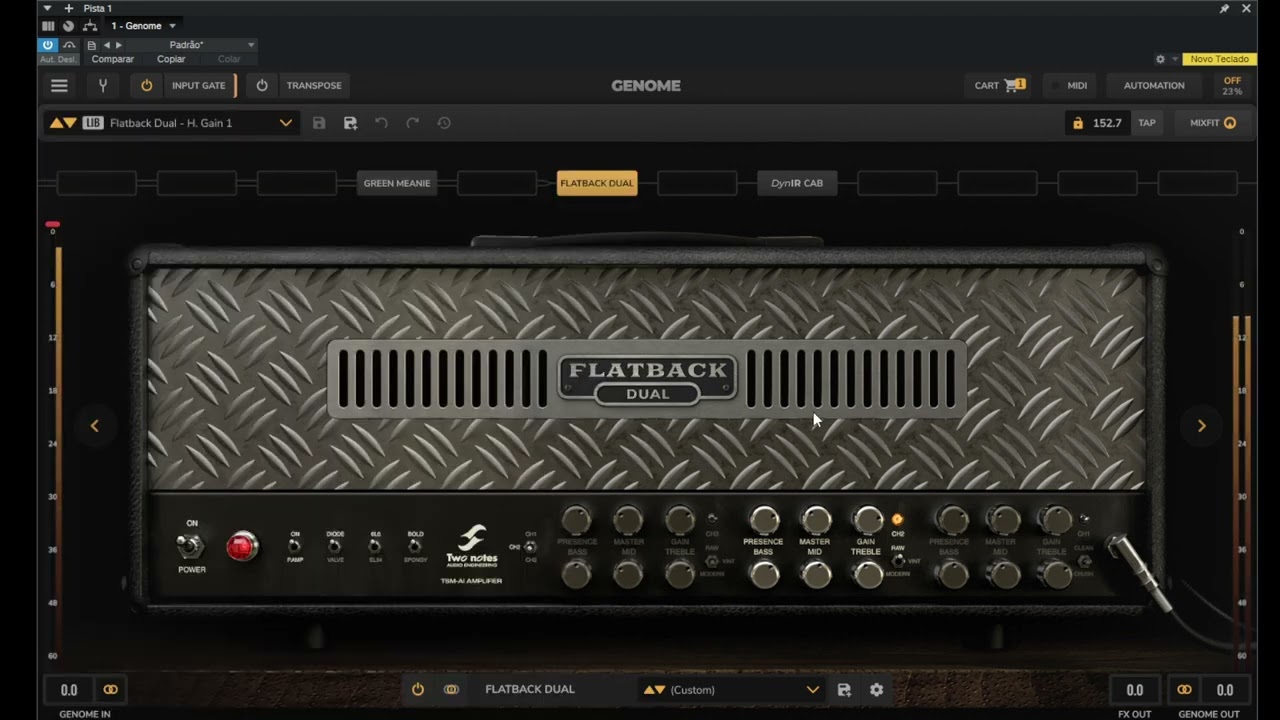
Task: Click the preset up/down arrows icon in the top bar
Action: (63, 123)
